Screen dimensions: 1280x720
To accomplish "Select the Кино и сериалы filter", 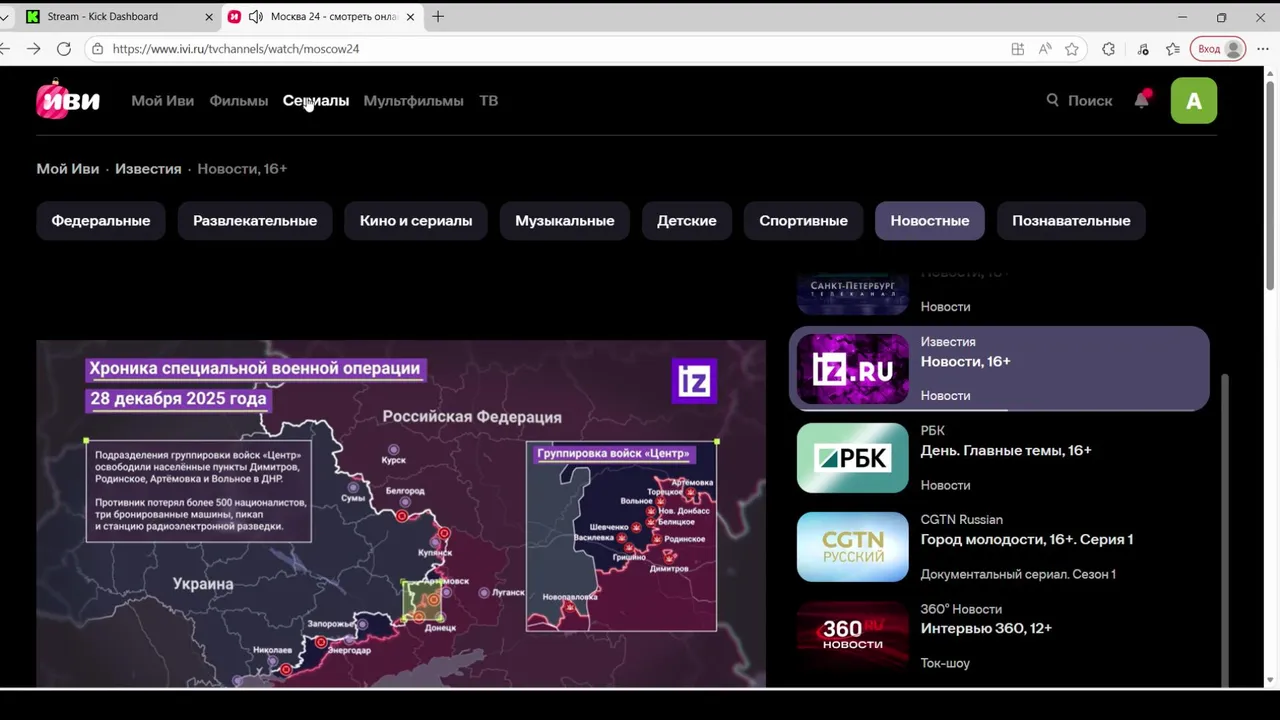I will coord(416,220).
